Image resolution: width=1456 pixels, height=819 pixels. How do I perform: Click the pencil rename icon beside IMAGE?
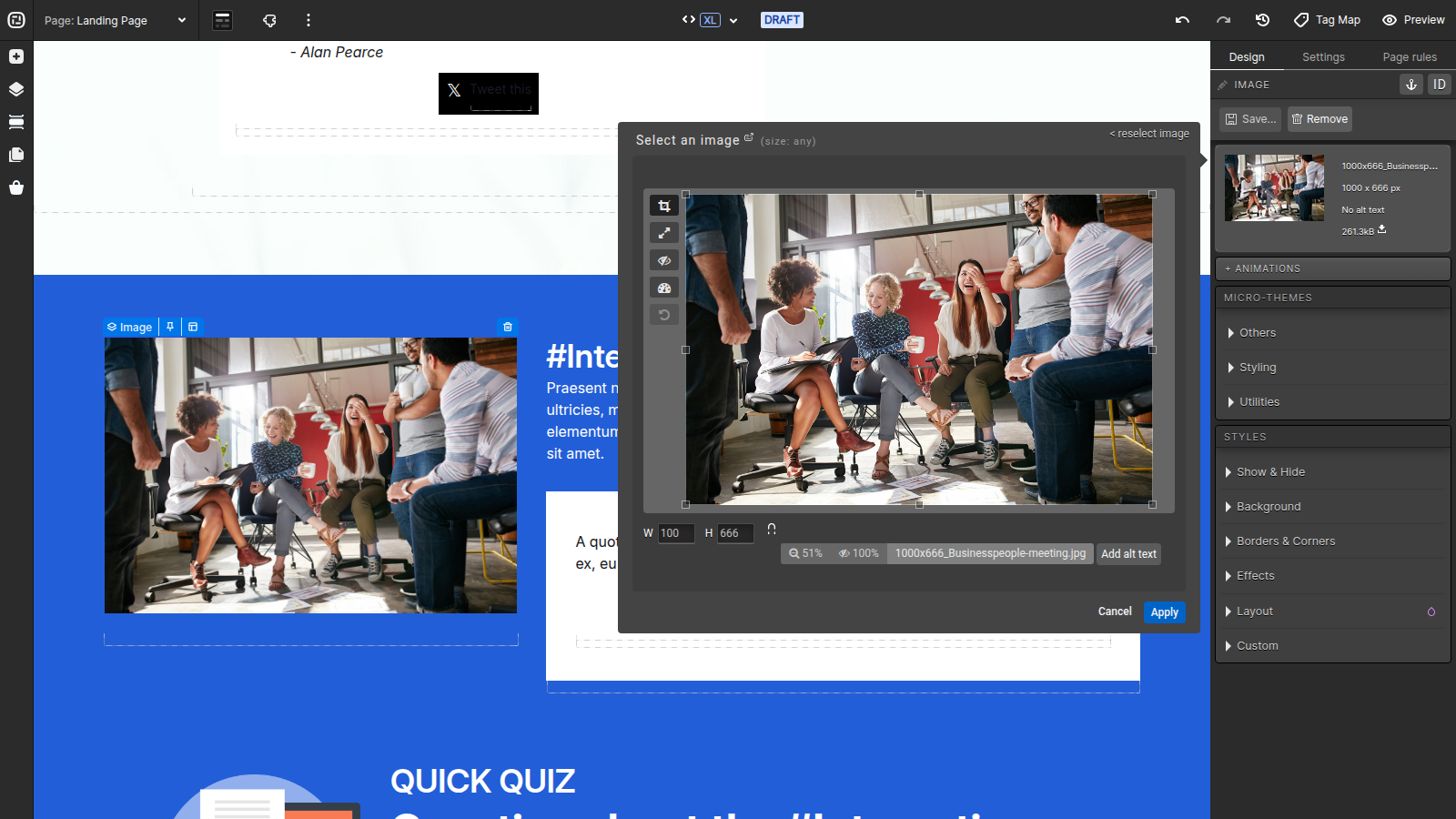(x=1222, y=85)
